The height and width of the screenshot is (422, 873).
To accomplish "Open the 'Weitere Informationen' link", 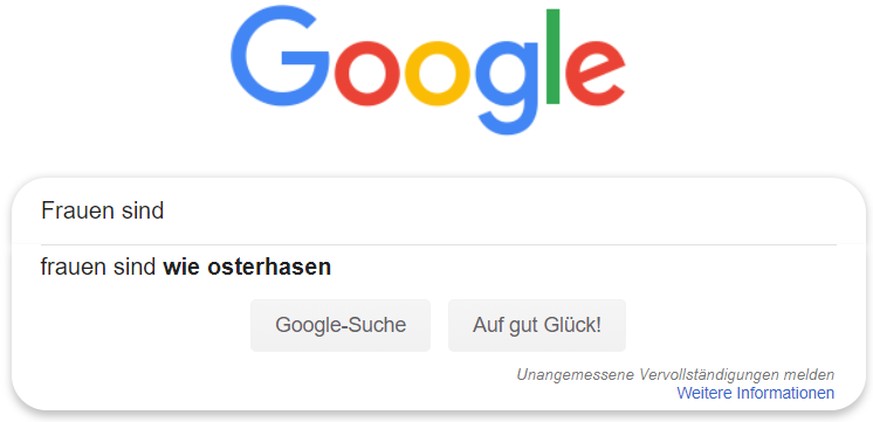I will (x=756, y=393).
